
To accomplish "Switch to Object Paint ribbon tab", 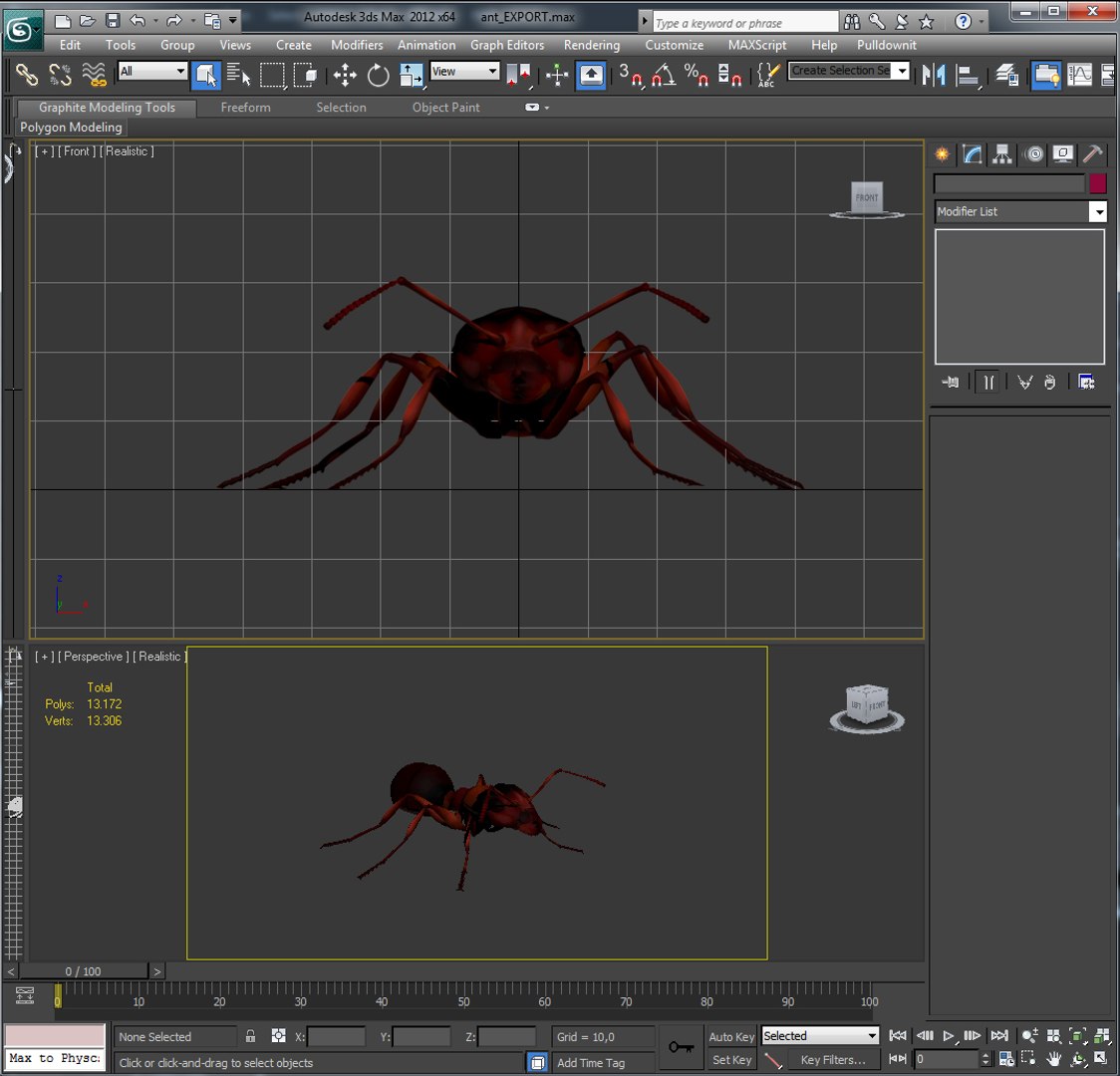I will [x=445, y=107].
